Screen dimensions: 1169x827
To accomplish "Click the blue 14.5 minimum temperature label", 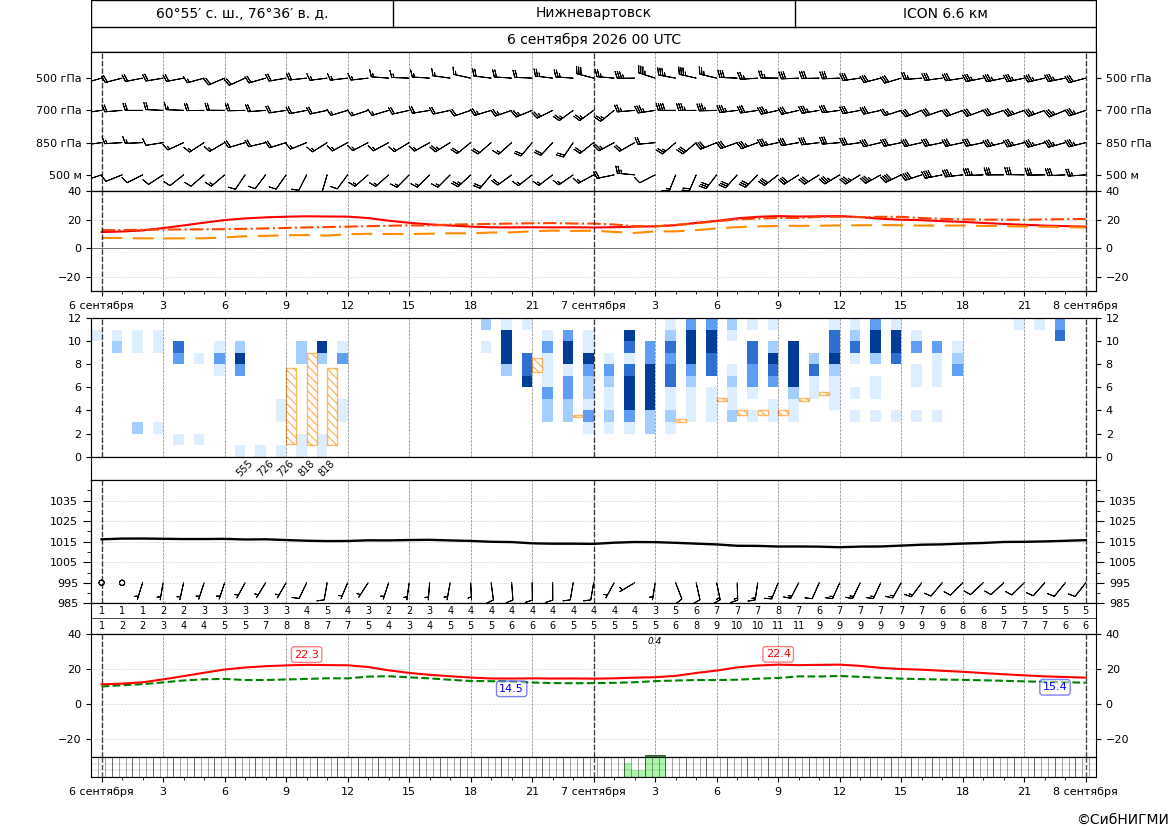I will pyautogui.click(x=511, y=688).
